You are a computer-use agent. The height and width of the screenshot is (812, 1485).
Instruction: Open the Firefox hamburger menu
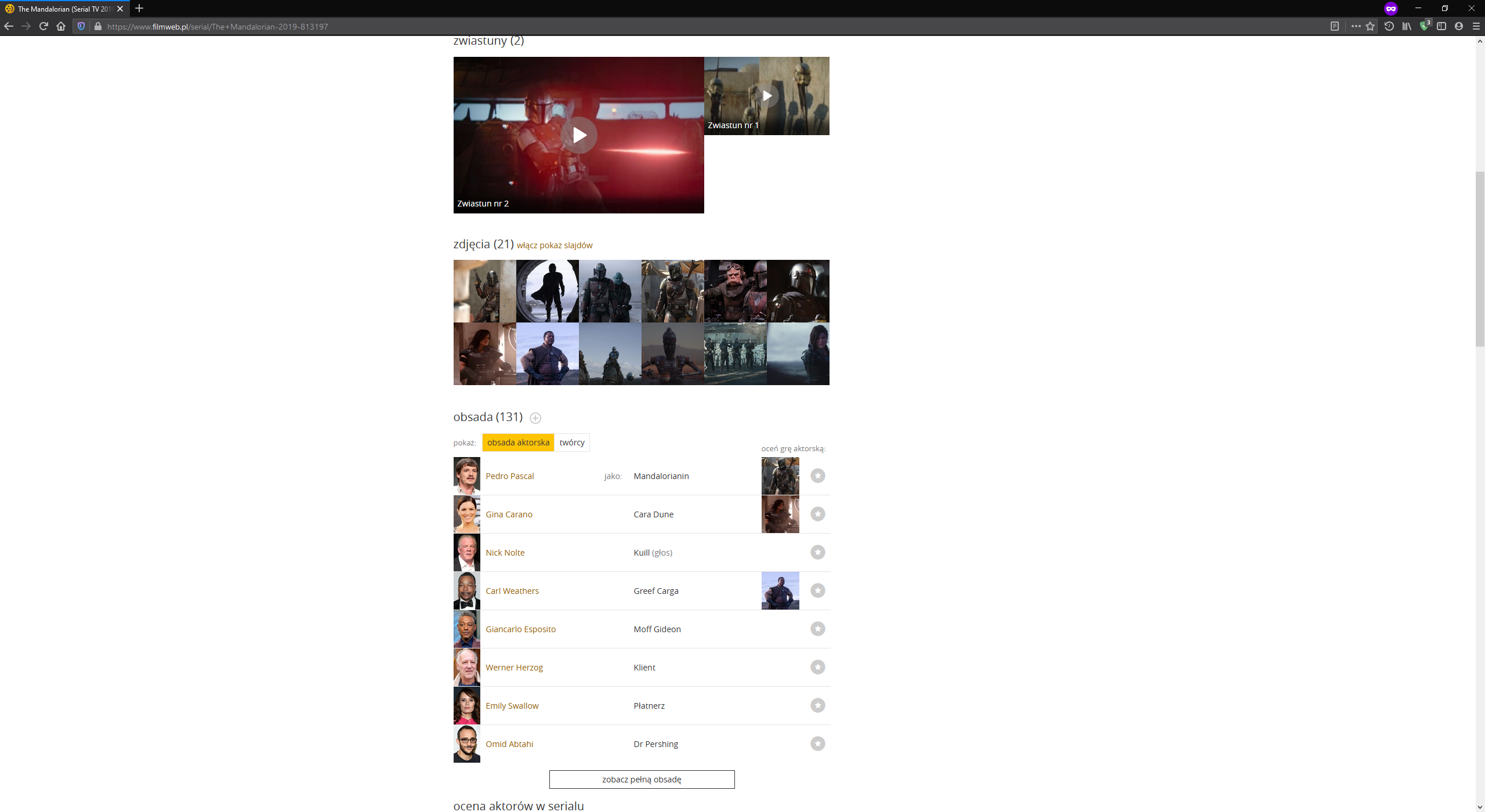(x=1476, y=26)
